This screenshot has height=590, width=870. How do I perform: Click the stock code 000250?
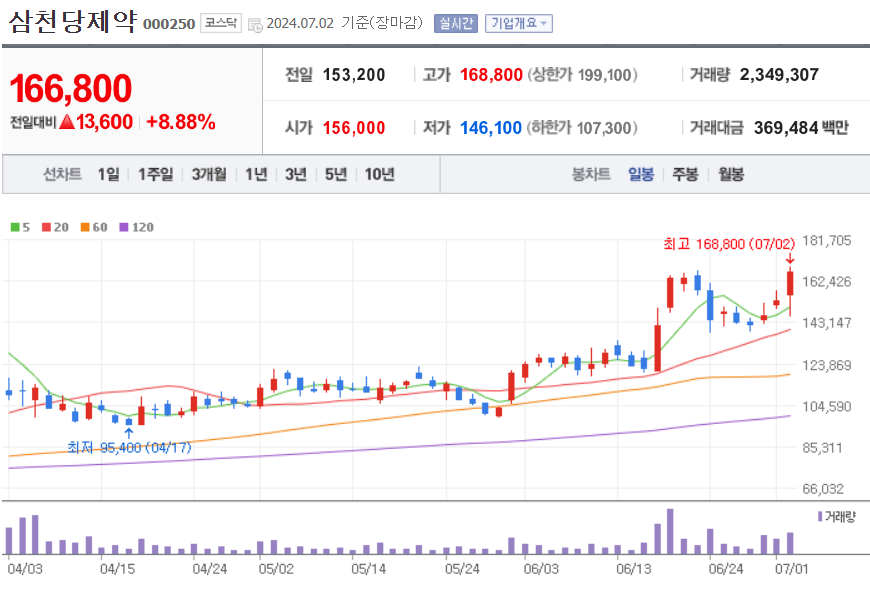tap(169, 24)
